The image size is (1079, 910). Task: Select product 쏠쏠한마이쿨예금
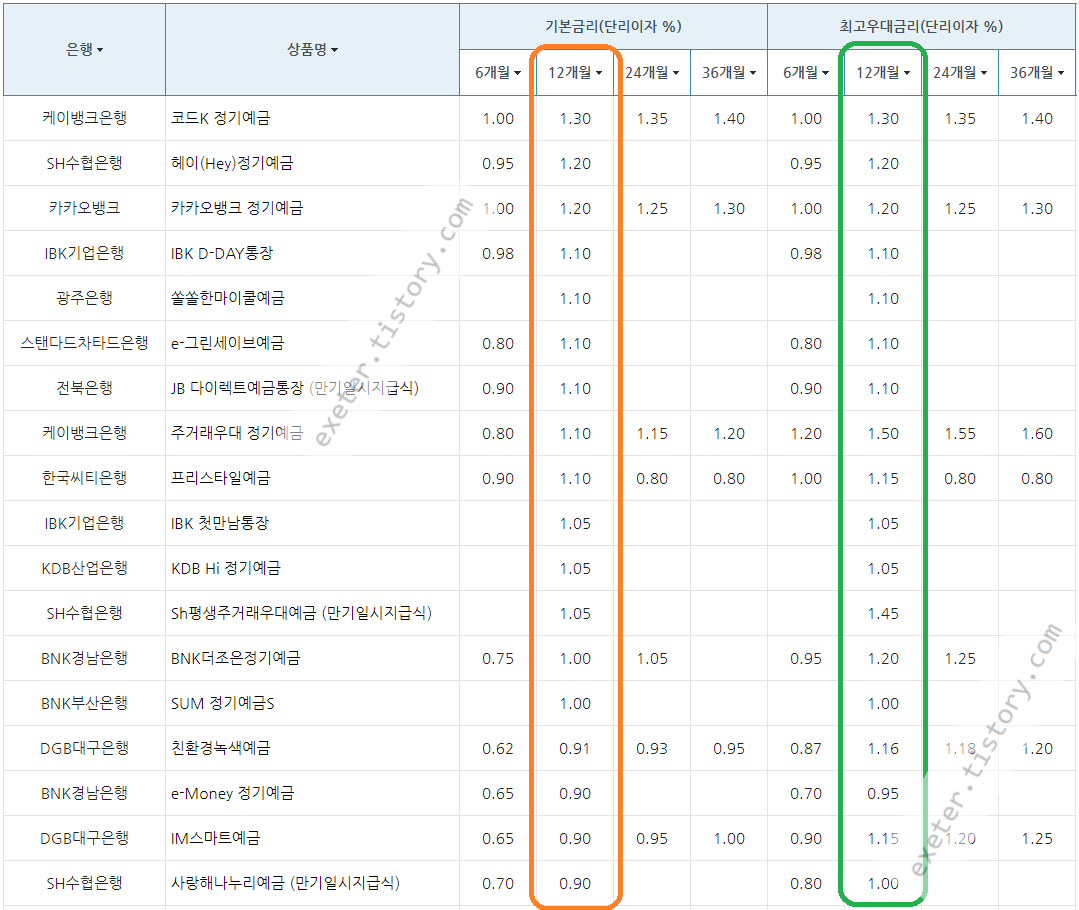(227, 298)
